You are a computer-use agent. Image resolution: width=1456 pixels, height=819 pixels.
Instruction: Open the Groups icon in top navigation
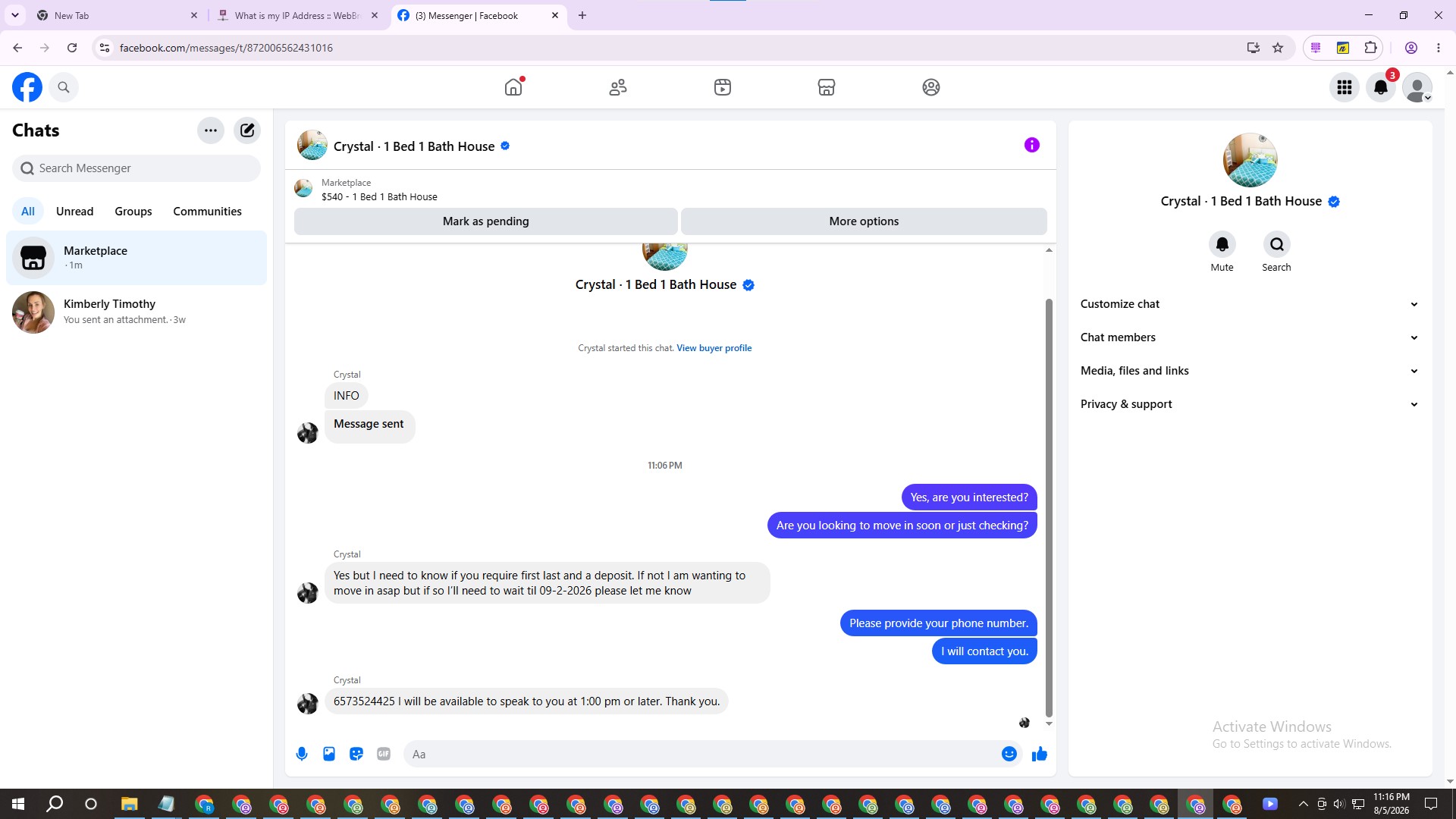[x=931, y=87]
